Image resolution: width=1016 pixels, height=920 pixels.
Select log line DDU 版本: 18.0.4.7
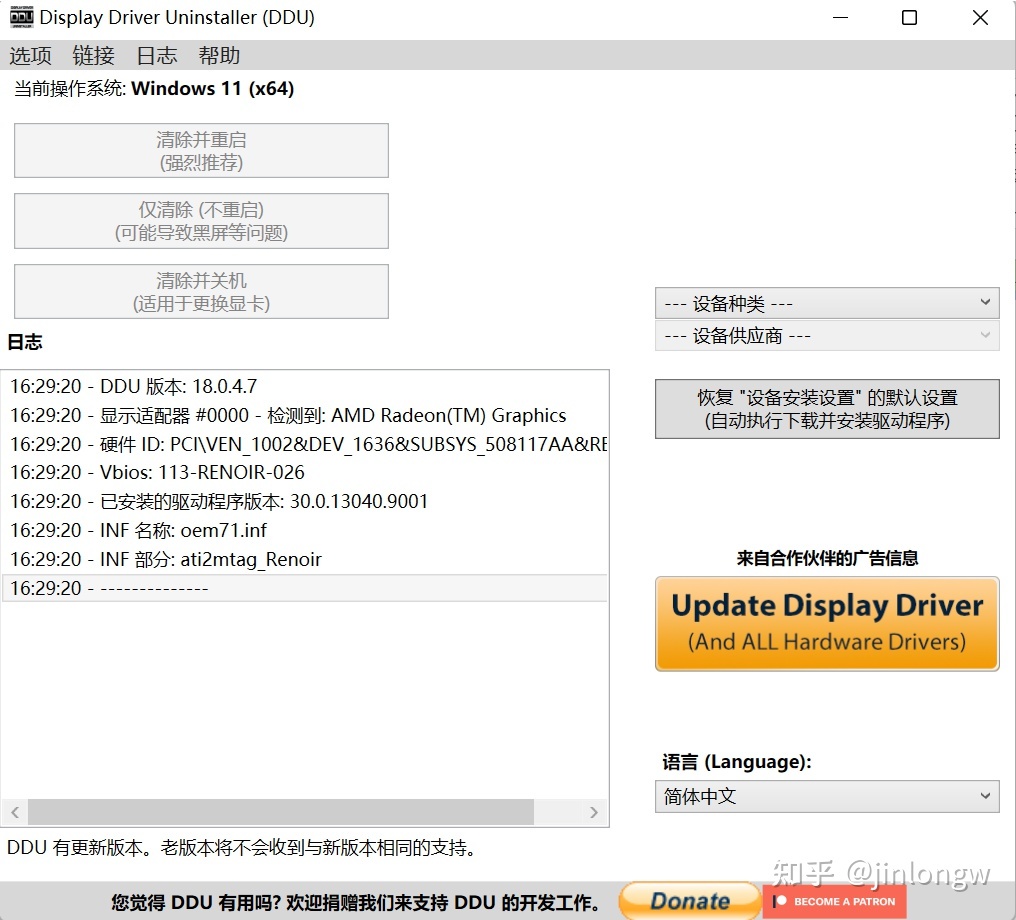click(305, 386)
